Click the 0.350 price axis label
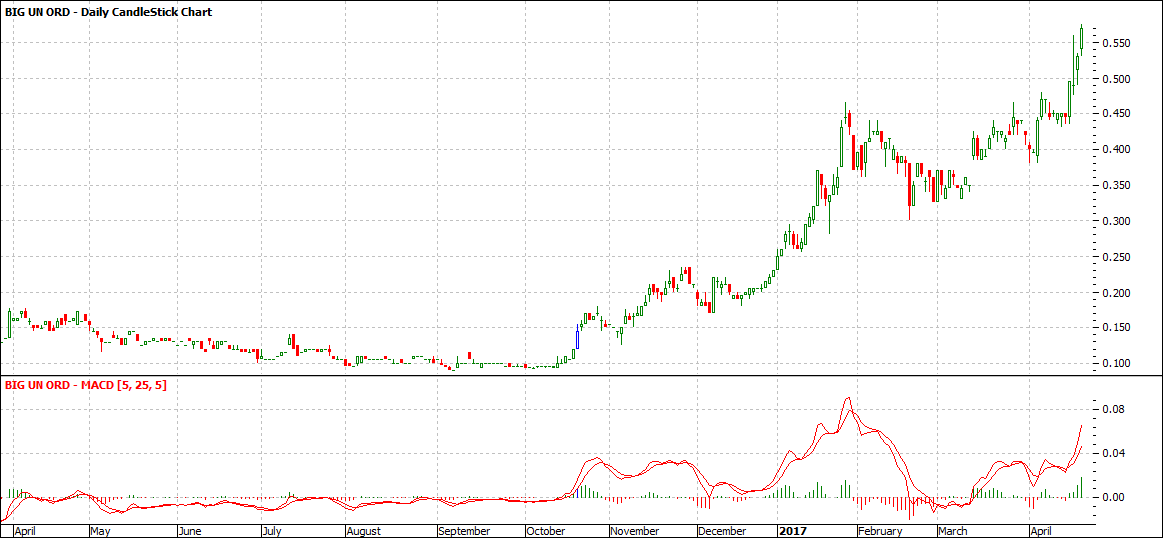1163x538 pixels. click(1116, 186)
